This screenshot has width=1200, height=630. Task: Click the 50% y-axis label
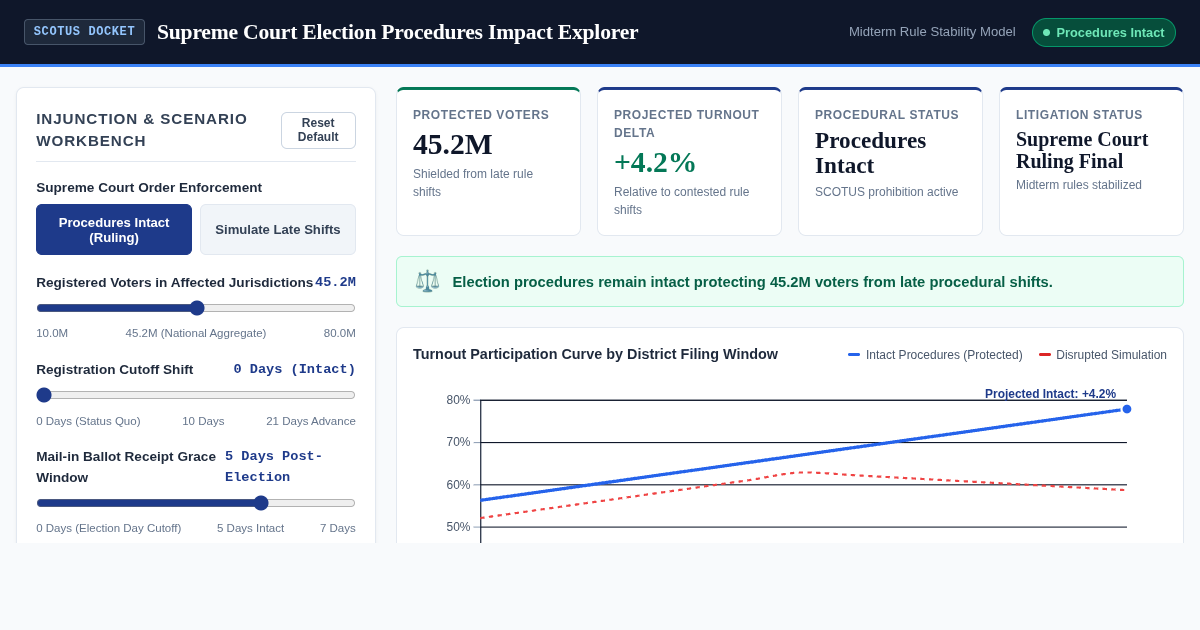tap(458, 527)
